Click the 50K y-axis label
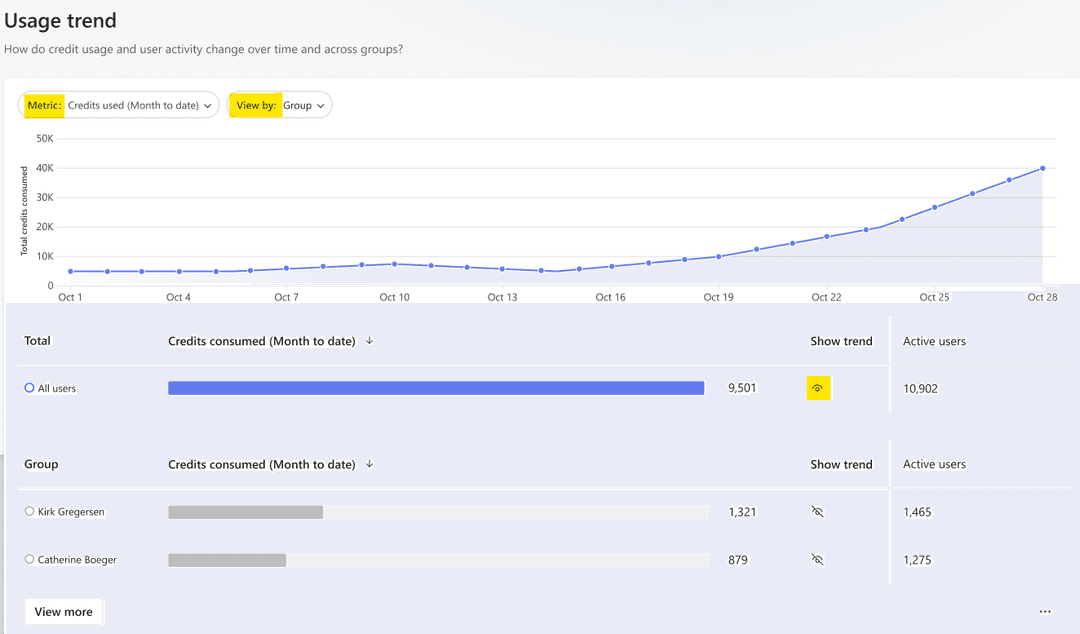1080x634 pixels. click(x=45, y=139)
